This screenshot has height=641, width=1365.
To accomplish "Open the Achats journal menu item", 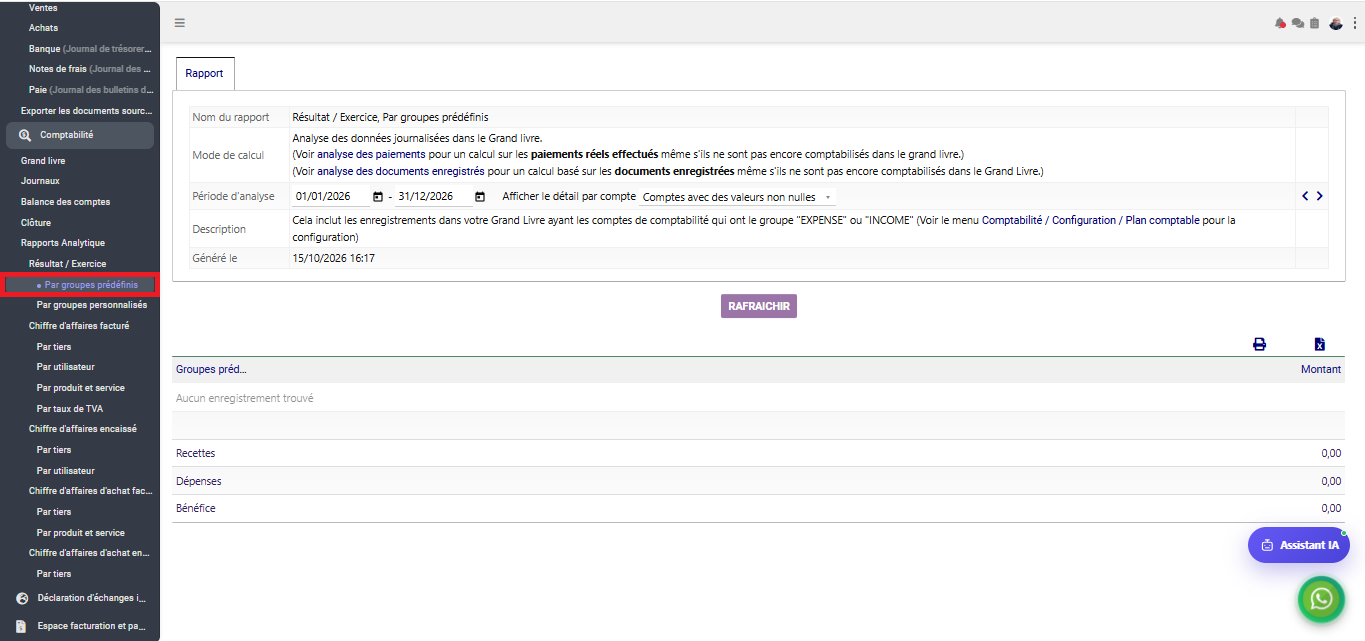I will point(43,28).
